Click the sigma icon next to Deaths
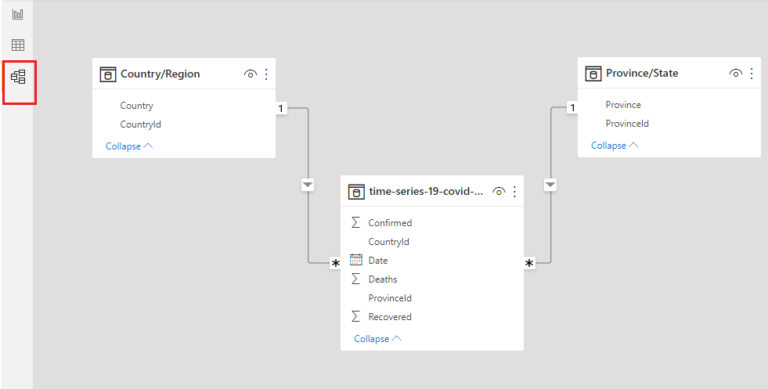768x389 pixels. tap(356, 279)
